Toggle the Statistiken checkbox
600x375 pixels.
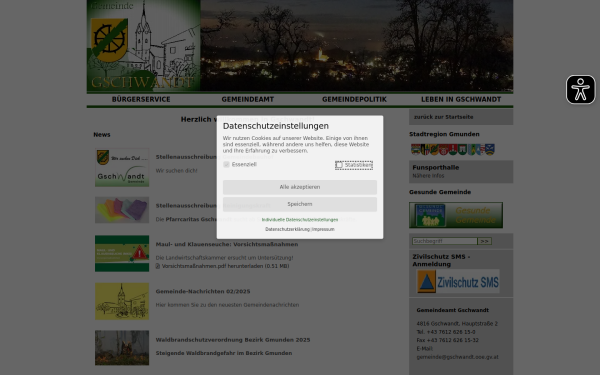click(x=339, y=165)
